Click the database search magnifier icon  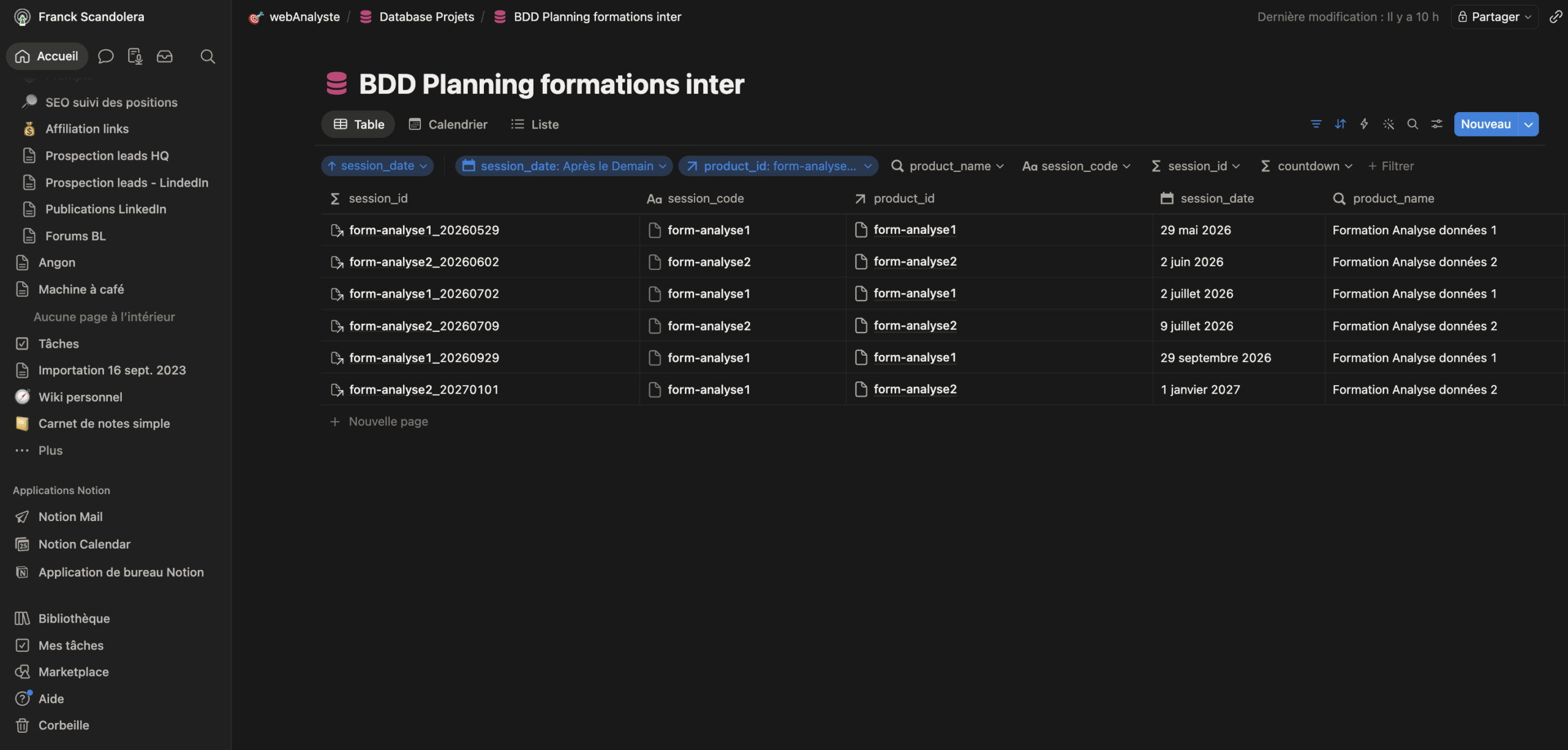point(1412,124)
